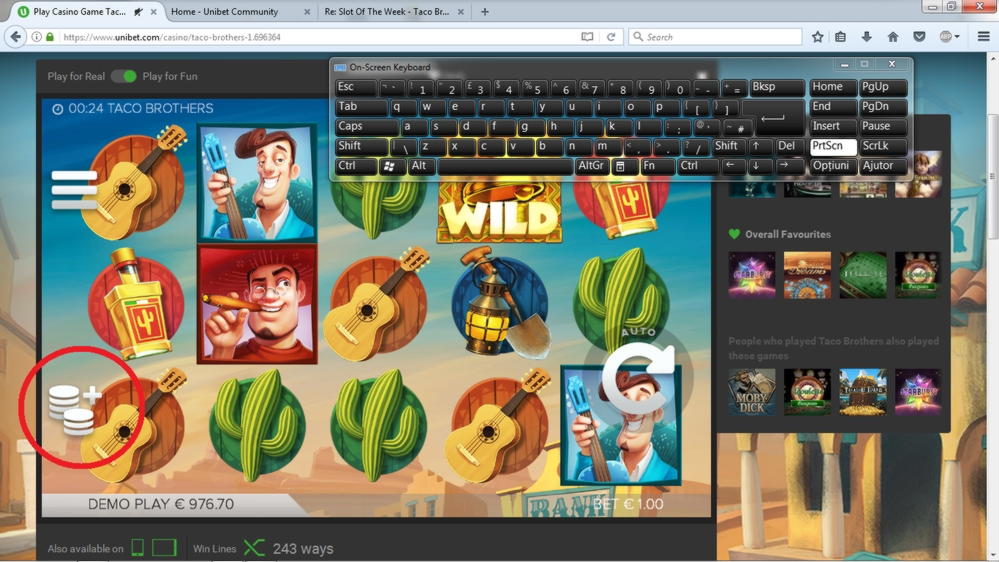This screenshot has height=562, width=999.
Task: Open the coin bet settings icon
Action: coord(75,410)
